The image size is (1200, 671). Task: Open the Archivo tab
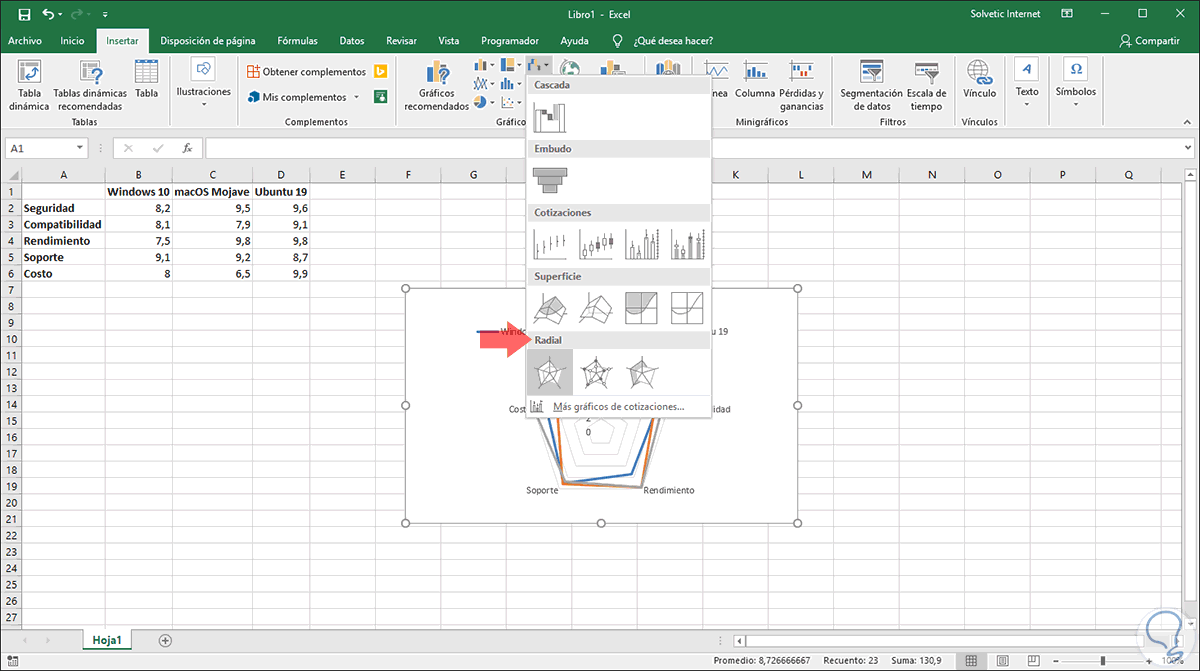click(x=25, y=41)
